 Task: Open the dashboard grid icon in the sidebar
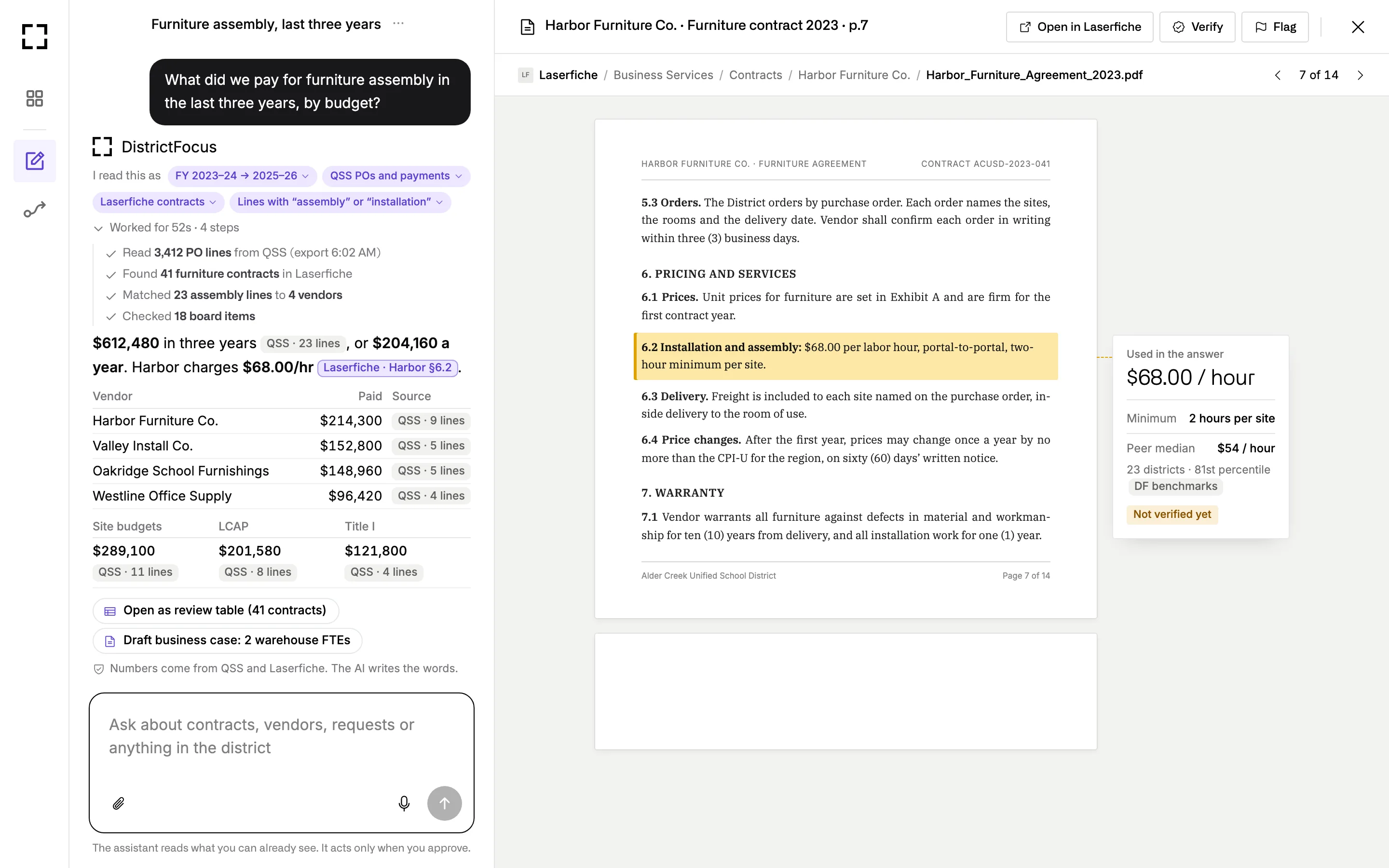pos(34,98)
